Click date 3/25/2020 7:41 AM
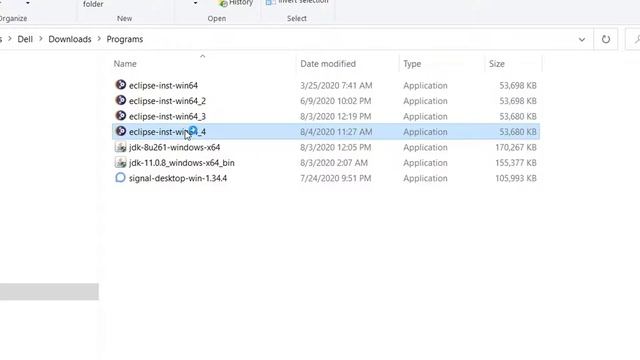Image resolution: width=640 pixels, height=360 pixels. [336, 85]
